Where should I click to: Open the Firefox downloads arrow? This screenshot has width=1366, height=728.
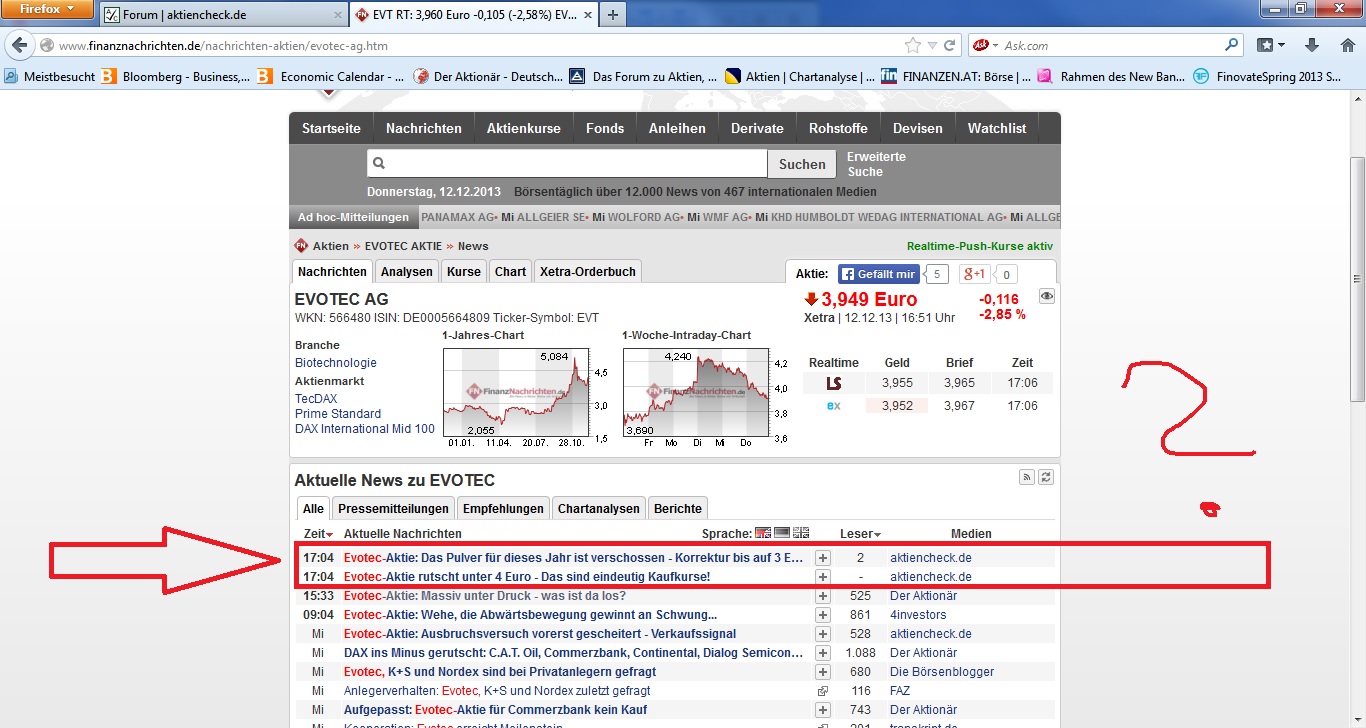coord(1312,45)
